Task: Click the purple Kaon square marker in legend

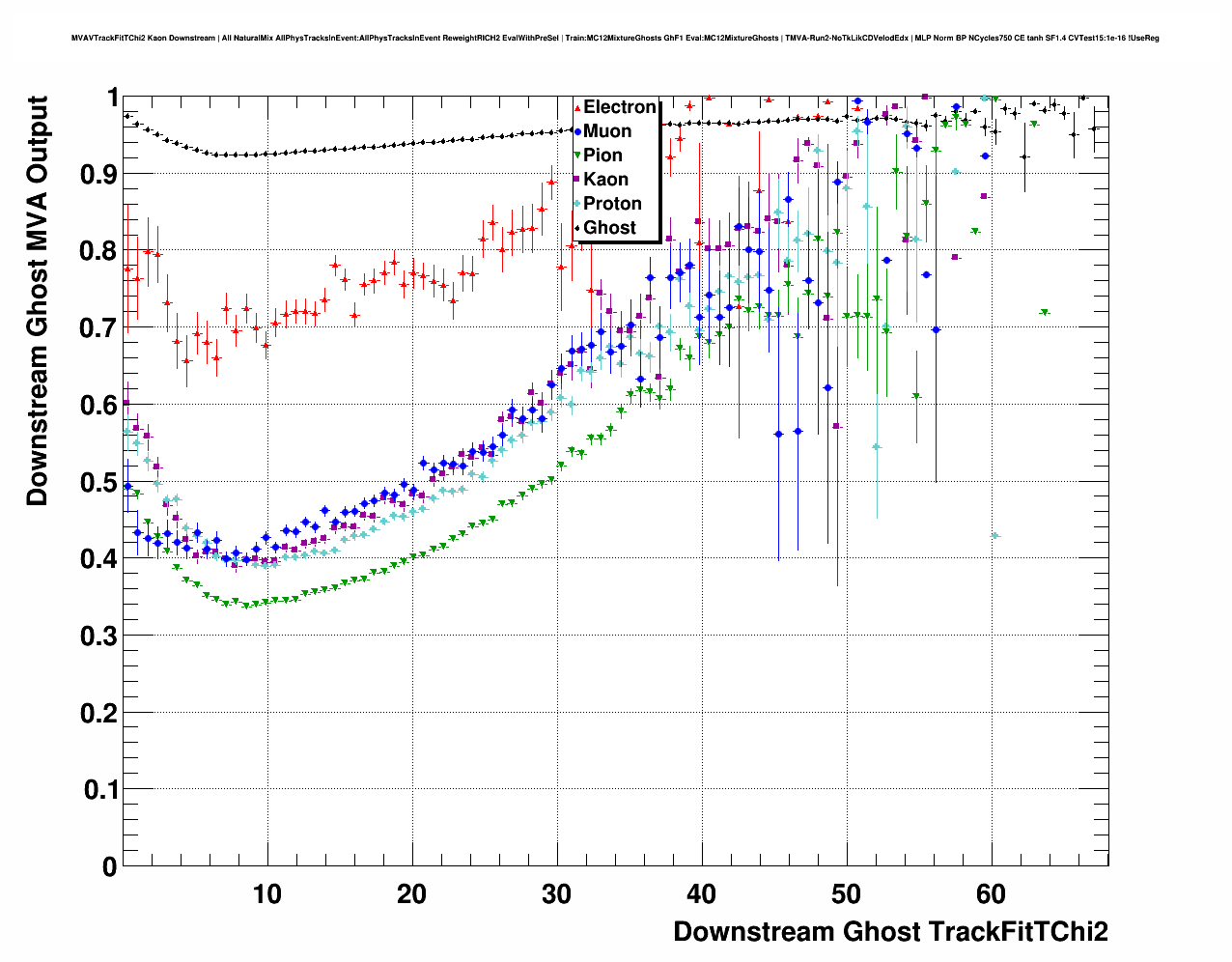Action: pyautogui.click(x=577, y=181)
